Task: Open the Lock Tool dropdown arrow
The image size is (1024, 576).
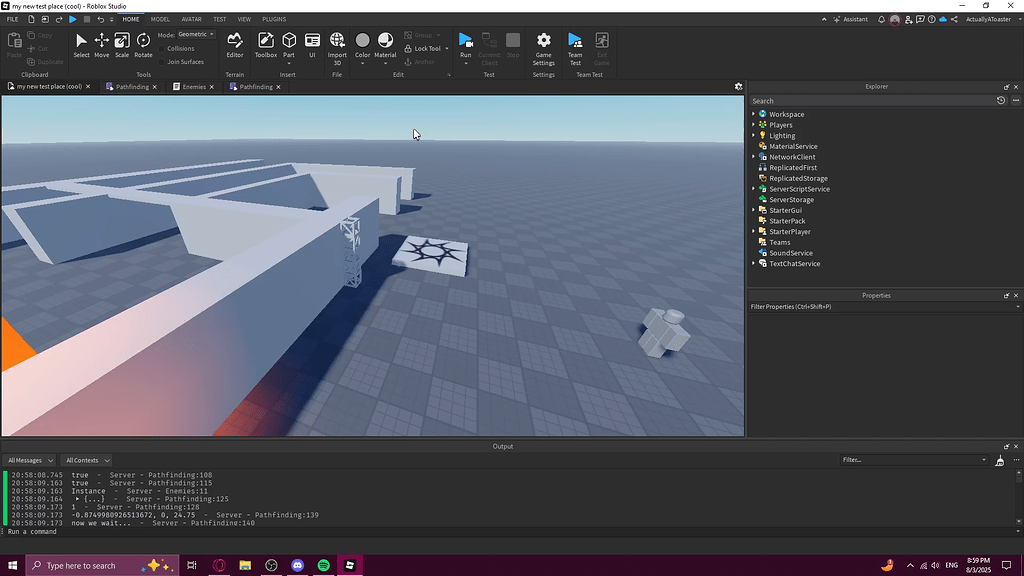Action: (x=447, y=49)
